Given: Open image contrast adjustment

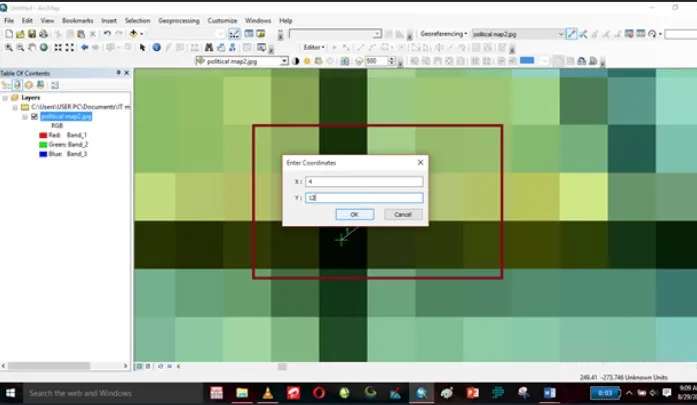Looking at the screenshot, I should coord(296,61).
